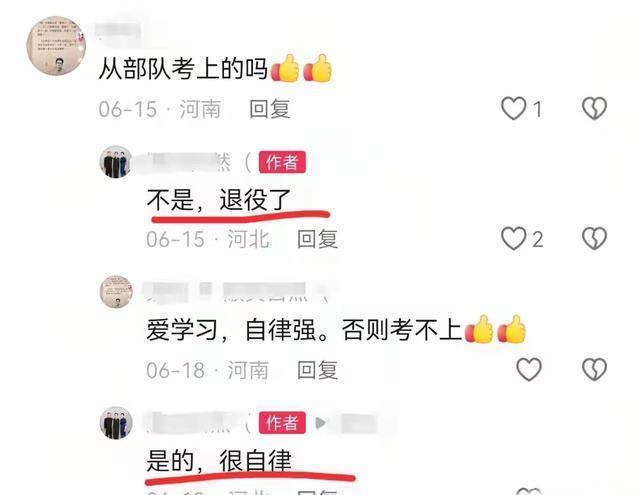This screenshot has height=495, width=640.
Task: Tap broken heart on 不是，退役了 reply
Action: pyautogui.click(x=594, y=238)
